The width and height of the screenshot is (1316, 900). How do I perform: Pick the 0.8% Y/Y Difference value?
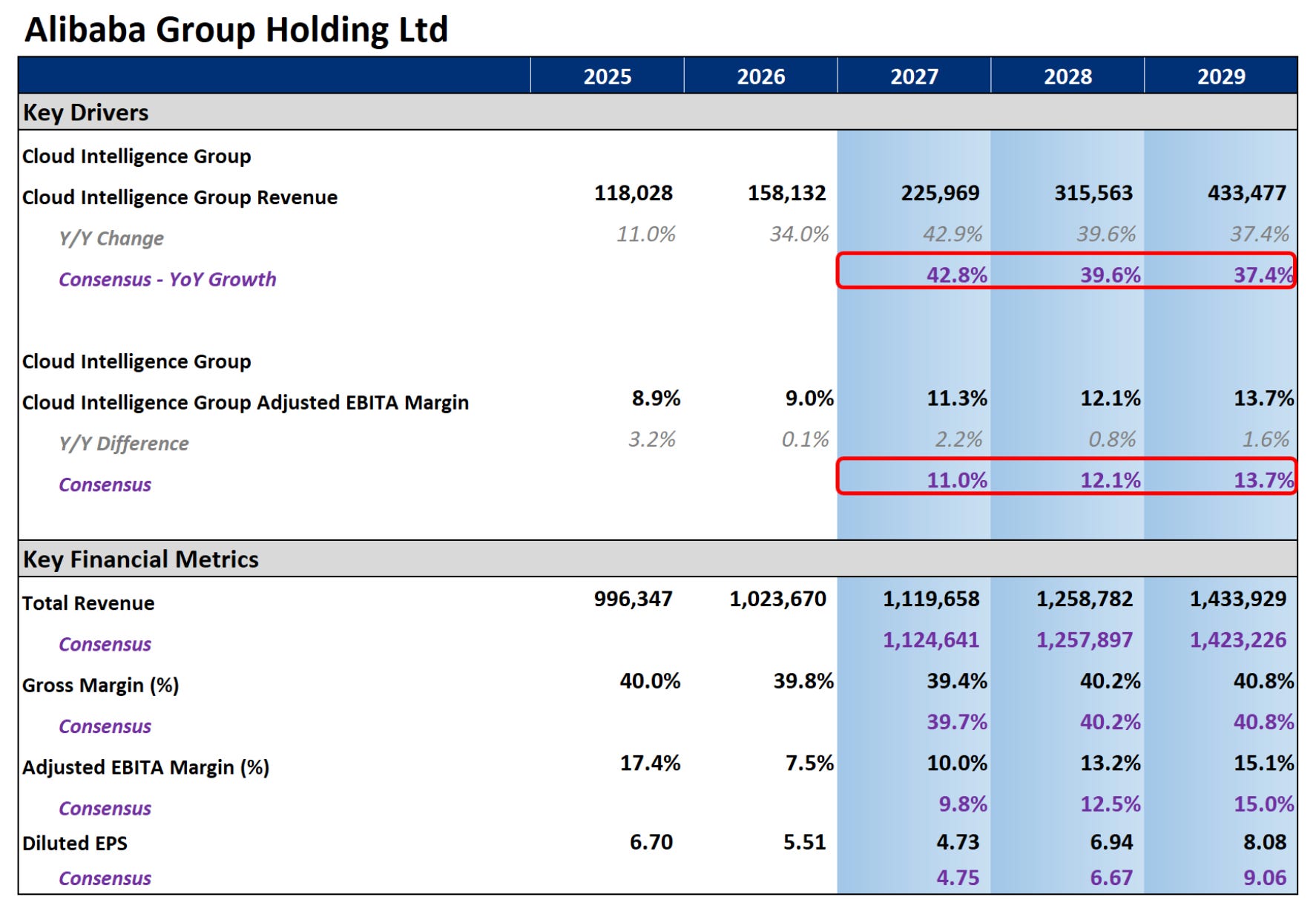point(1113,439)
